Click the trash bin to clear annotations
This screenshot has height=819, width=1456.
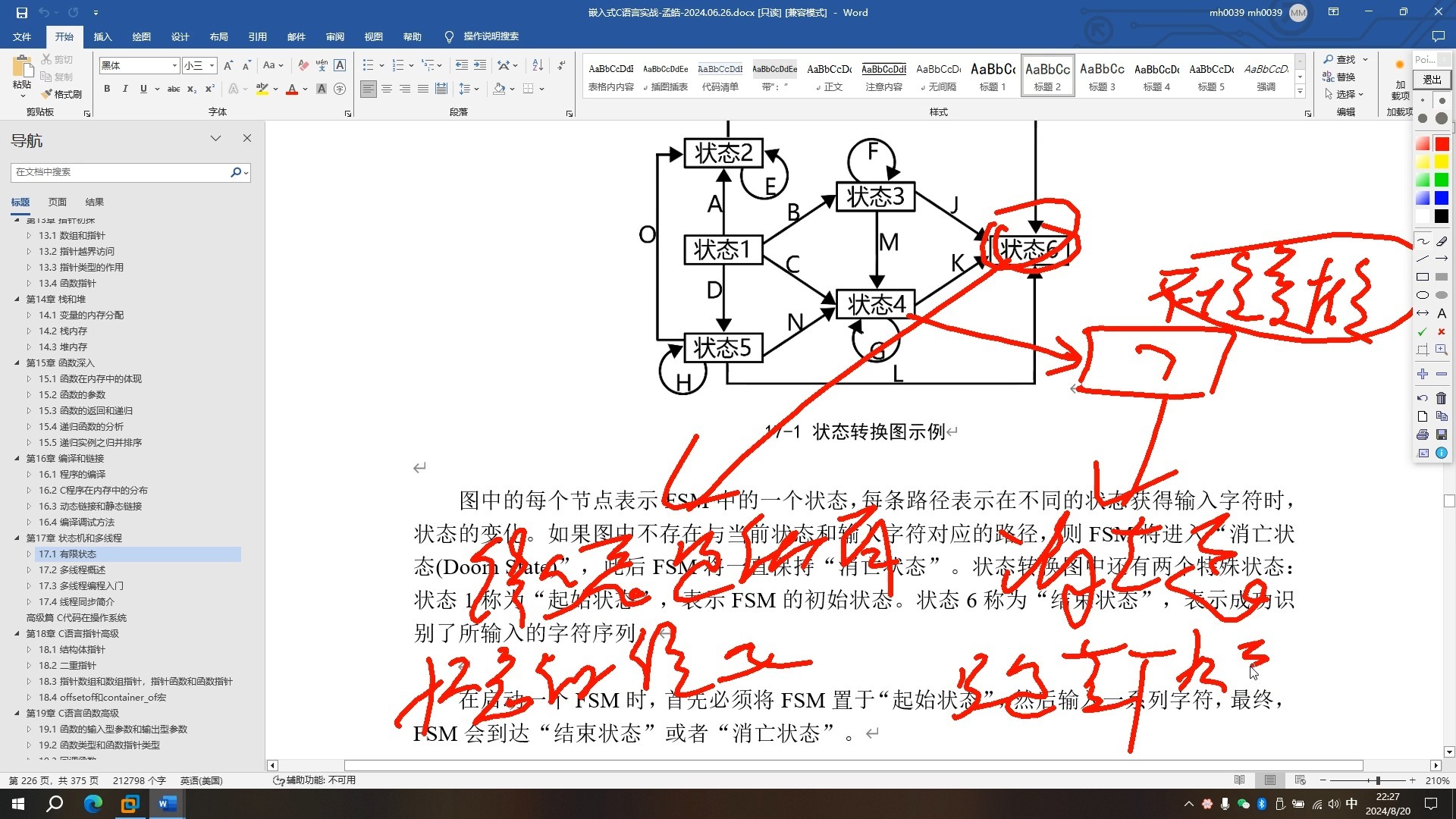1442,398
